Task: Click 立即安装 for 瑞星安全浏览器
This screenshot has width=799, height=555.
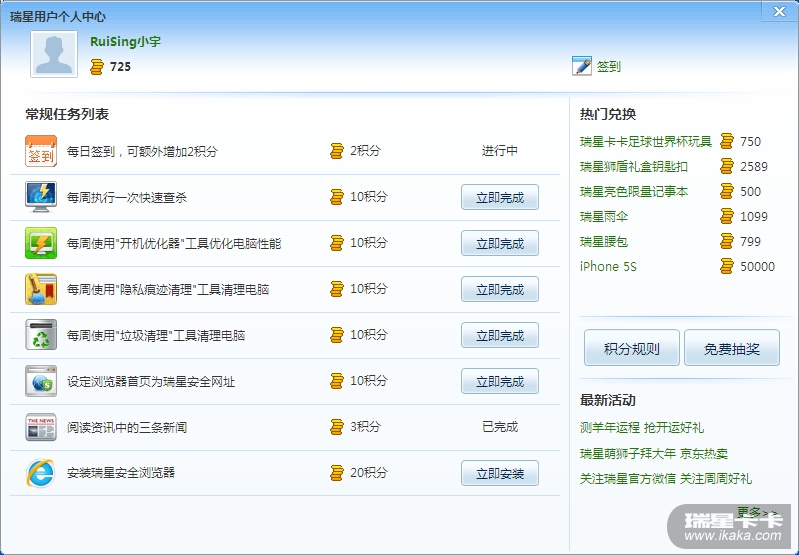Action: [x=500, y=473]
